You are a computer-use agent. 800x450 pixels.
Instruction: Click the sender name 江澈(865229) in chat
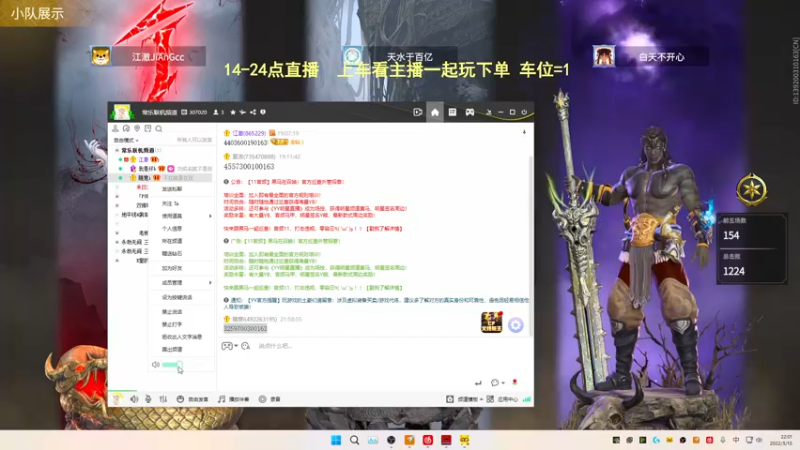point(249,133)
